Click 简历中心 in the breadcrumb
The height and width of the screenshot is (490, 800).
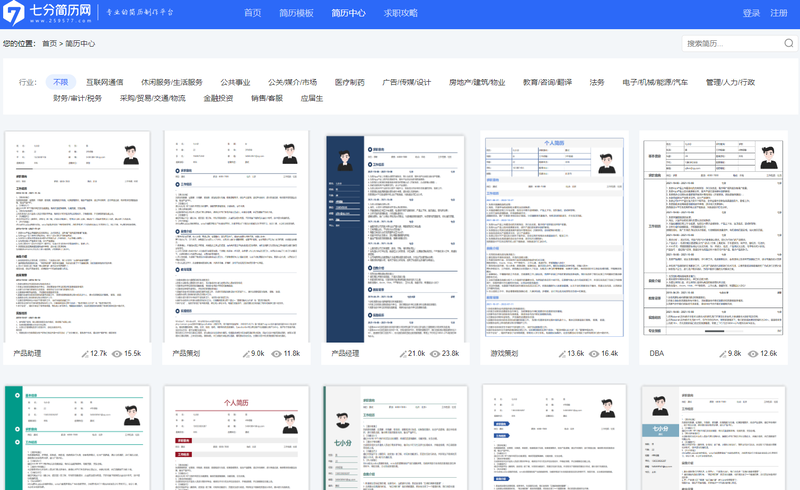80,43
